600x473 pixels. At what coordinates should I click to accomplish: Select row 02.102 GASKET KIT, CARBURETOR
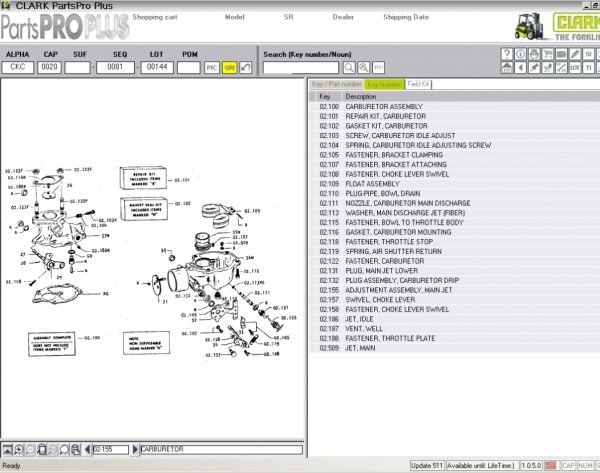[454, 126]
